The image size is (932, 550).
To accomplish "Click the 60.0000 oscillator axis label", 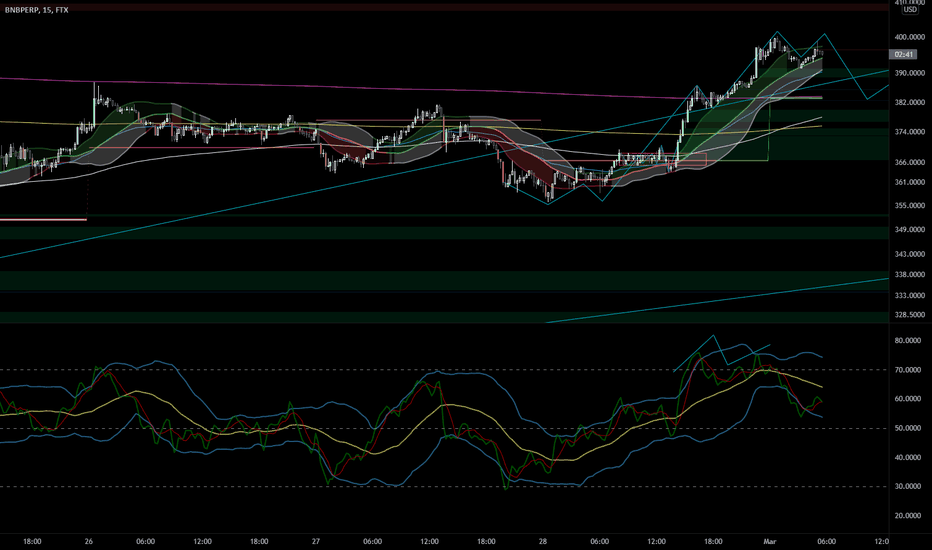I will tap(908, 399).
